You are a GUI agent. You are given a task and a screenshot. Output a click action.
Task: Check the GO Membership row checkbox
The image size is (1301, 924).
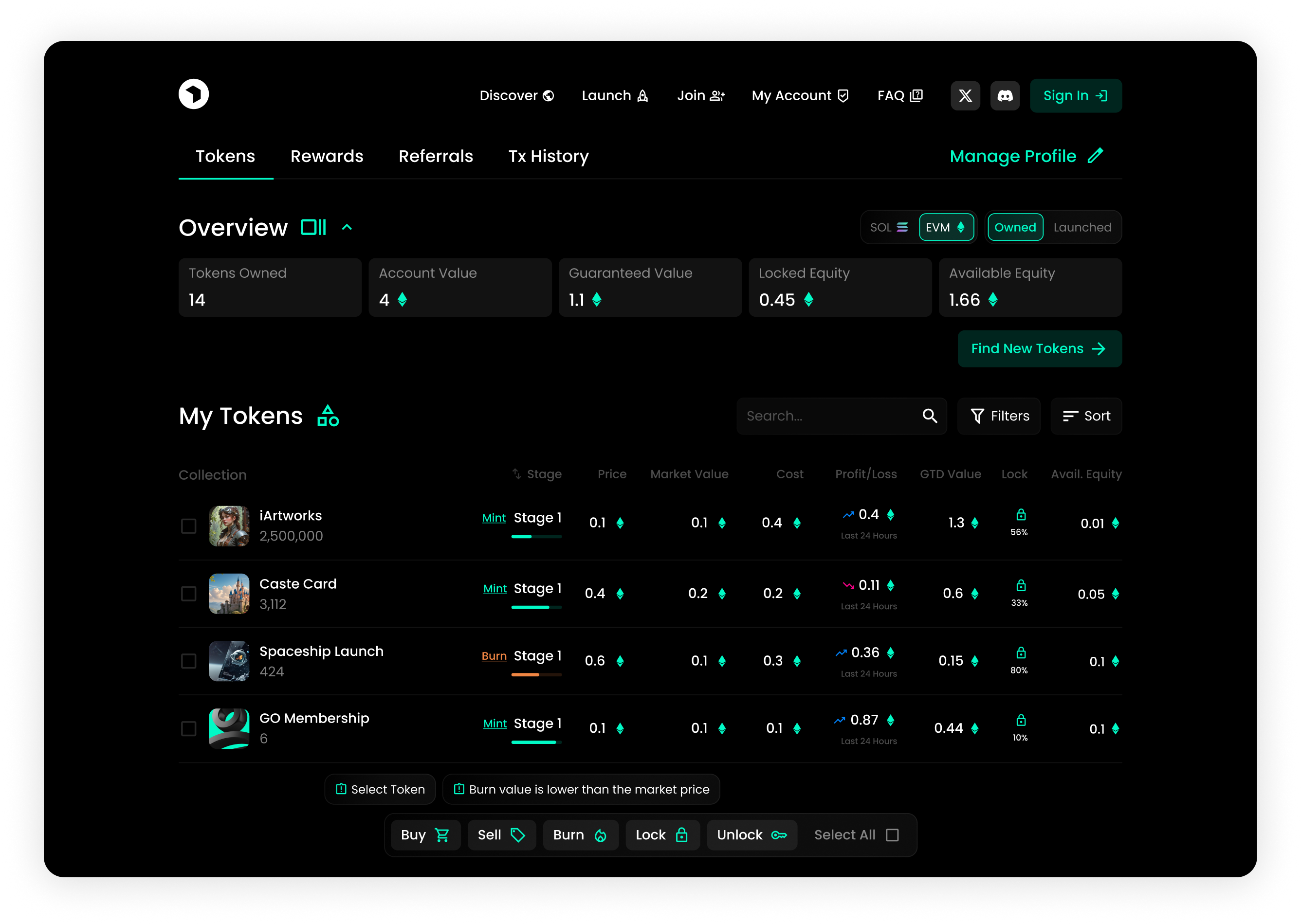[188, 729]
